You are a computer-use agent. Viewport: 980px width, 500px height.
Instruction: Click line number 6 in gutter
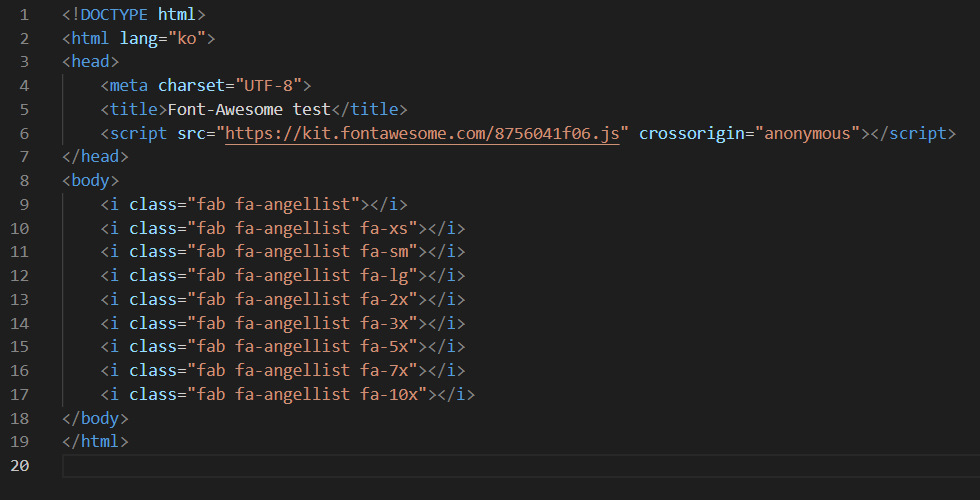[24, 133]
